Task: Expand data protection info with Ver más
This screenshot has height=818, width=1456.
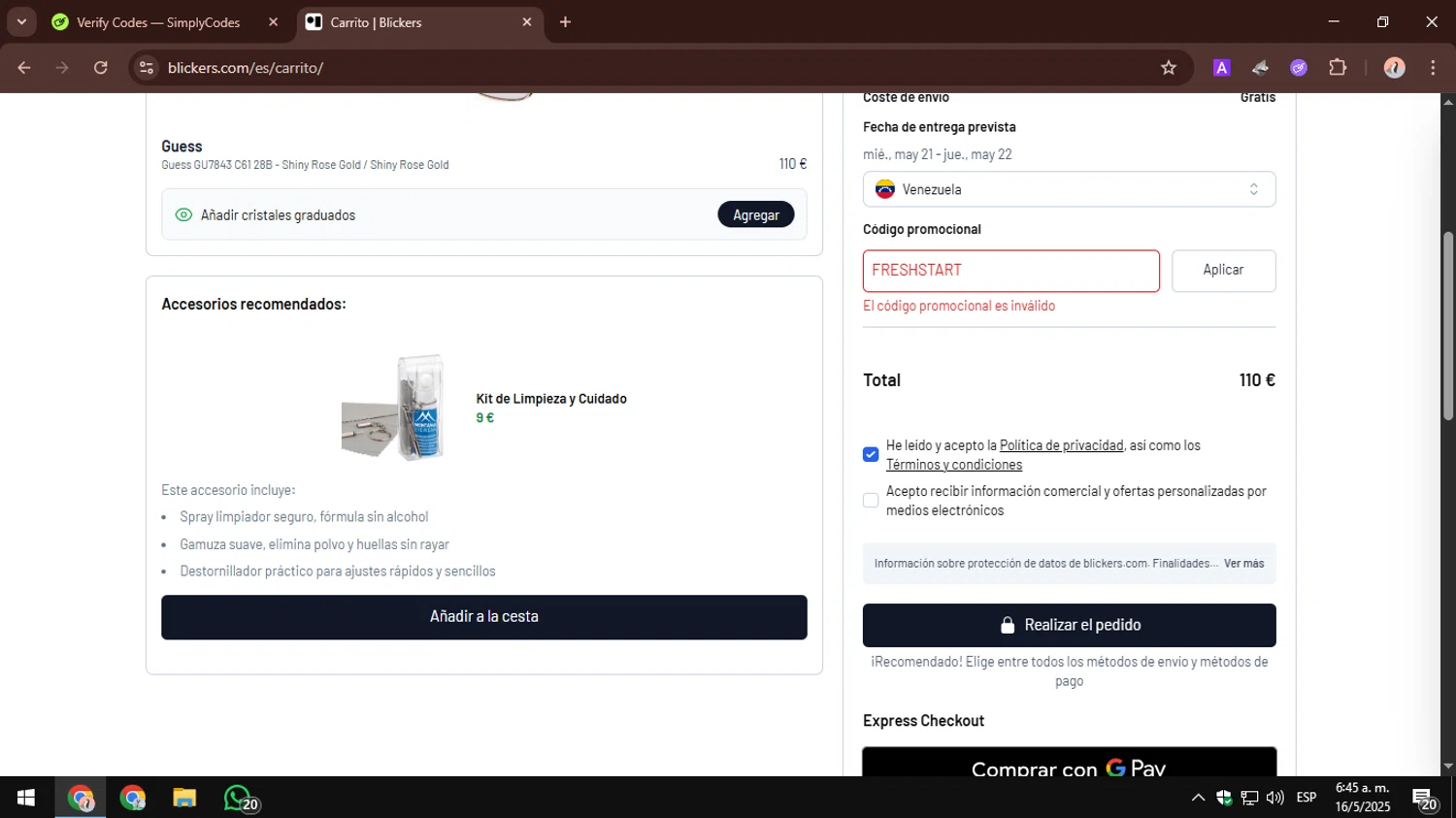Action: pyautogui.click(x=1243, y=564)
